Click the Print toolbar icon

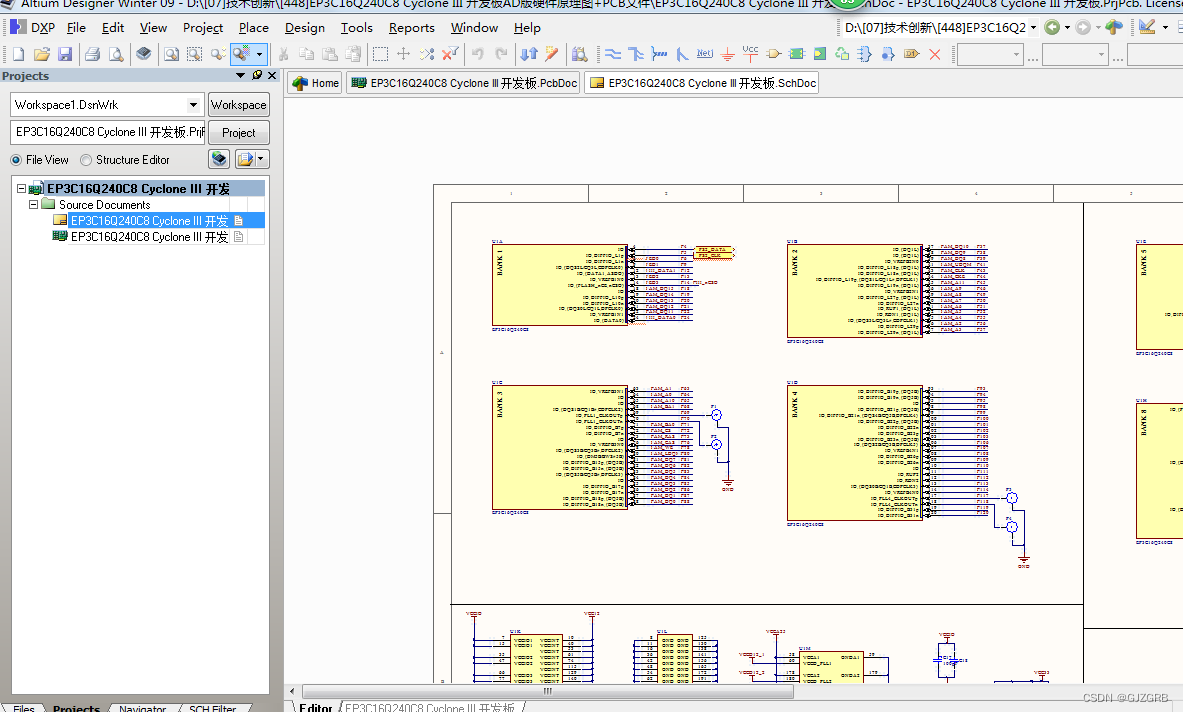pos(92,54)
